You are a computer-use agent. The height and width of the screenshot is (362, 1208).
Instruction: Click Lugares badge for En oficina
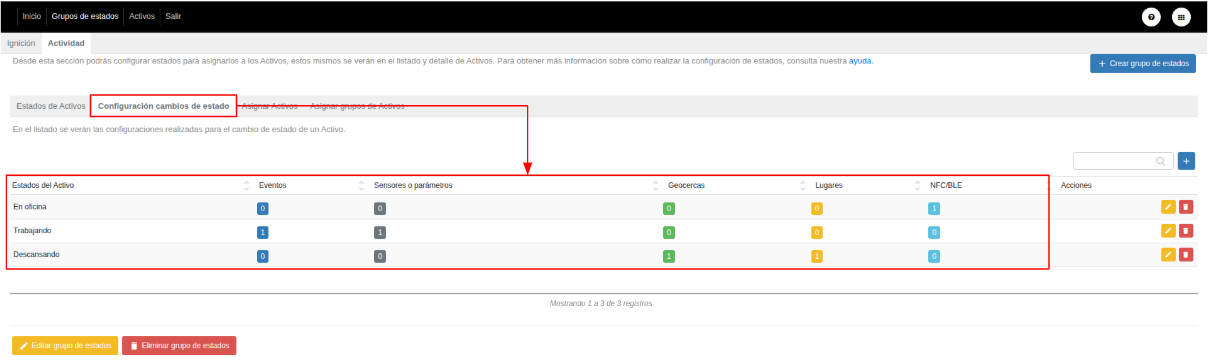coord(817,208)
